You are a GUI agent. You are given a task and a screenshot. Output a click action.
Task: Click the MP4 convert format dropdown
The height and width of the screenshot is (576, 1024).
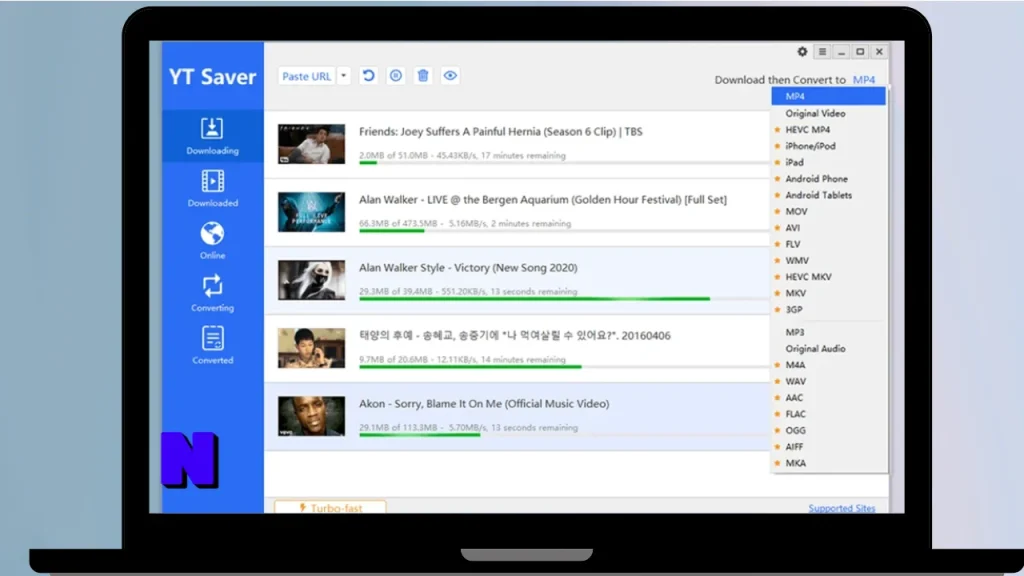[x=864, y=80]
